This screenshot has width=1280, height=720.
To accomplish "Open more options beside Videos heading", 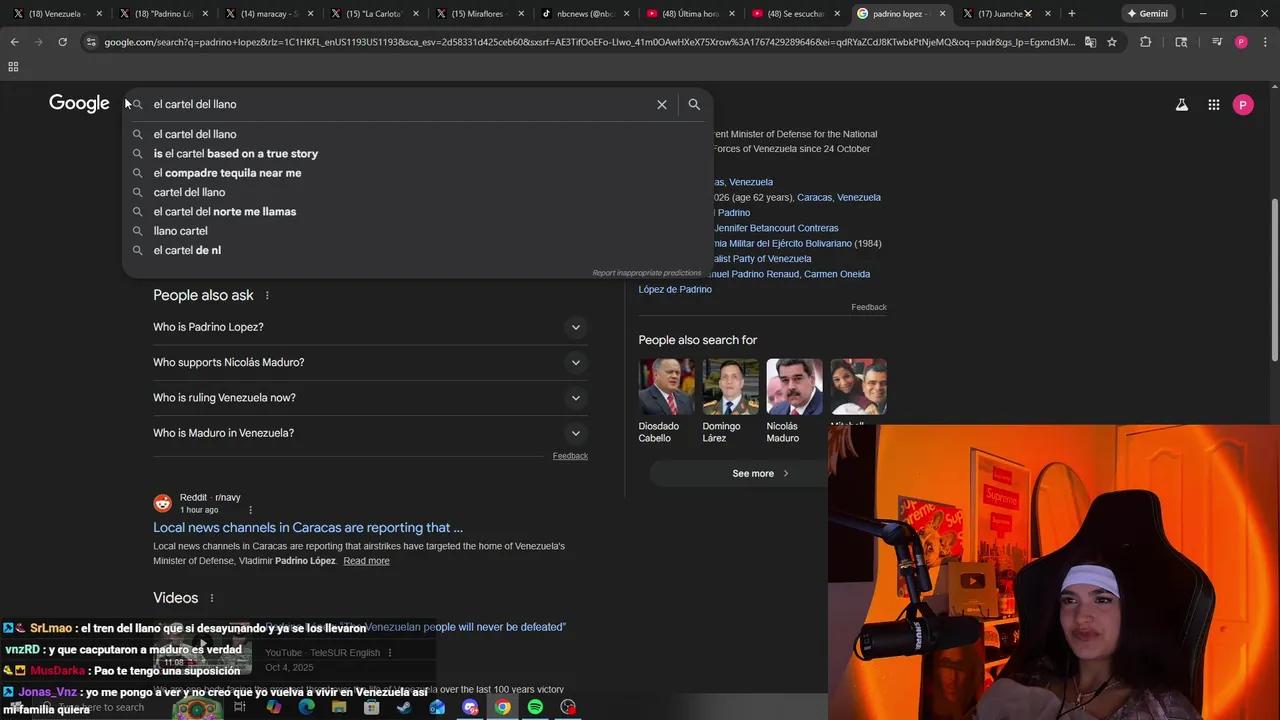I will [x=211, y=598].
